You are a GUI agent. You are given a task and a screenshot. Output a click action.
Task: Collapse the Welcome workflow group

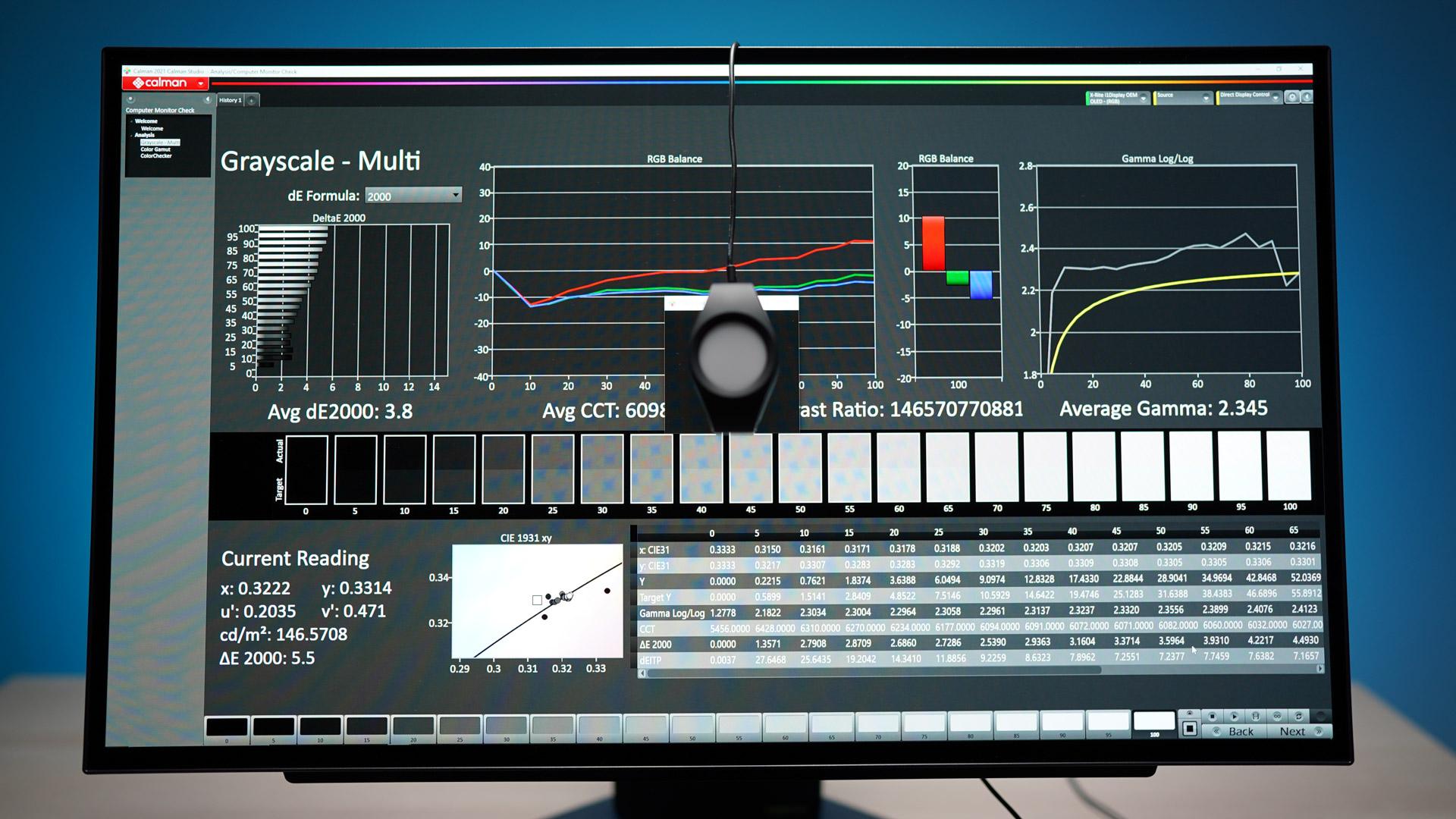132,121
